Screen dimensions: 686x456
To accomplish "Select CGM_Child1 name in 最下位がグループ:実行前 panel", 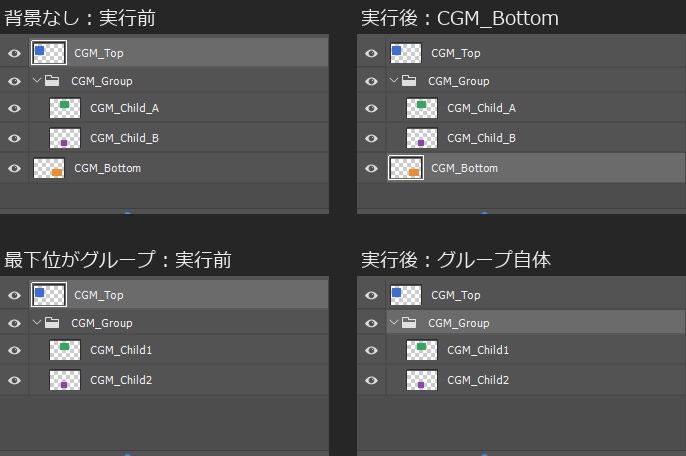I will coord(121,351).
